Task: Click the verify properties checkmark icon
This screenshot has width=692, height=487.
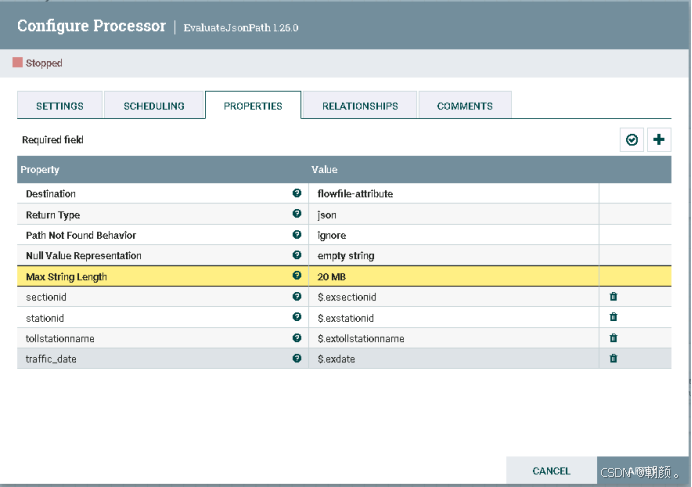Action: pyautogui.click(x=632, y=140)
